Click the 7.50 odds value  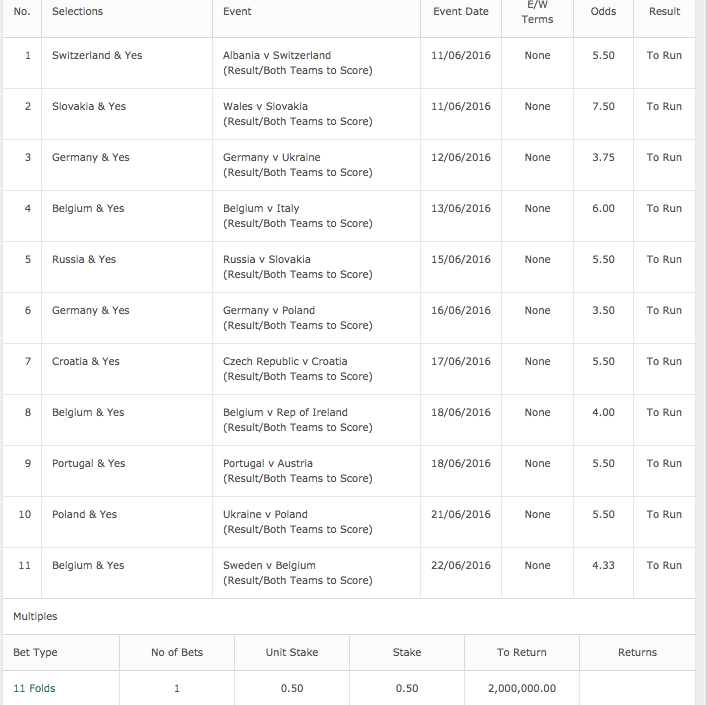click(603, 106)
